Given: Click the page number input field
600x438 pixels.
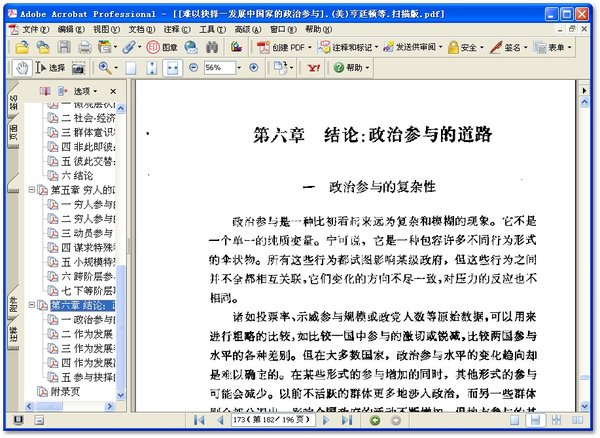Looking at the screenshot, I should coord(272,420).
